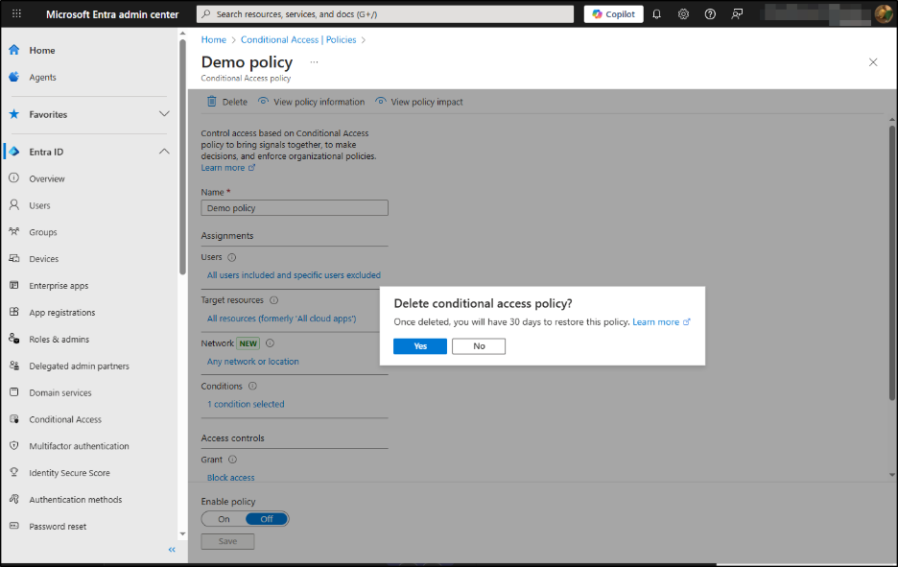Open App registrations in sidebar
Image resolution: width=898 pixels, height=567 pixels.
(x=62, y=313)
